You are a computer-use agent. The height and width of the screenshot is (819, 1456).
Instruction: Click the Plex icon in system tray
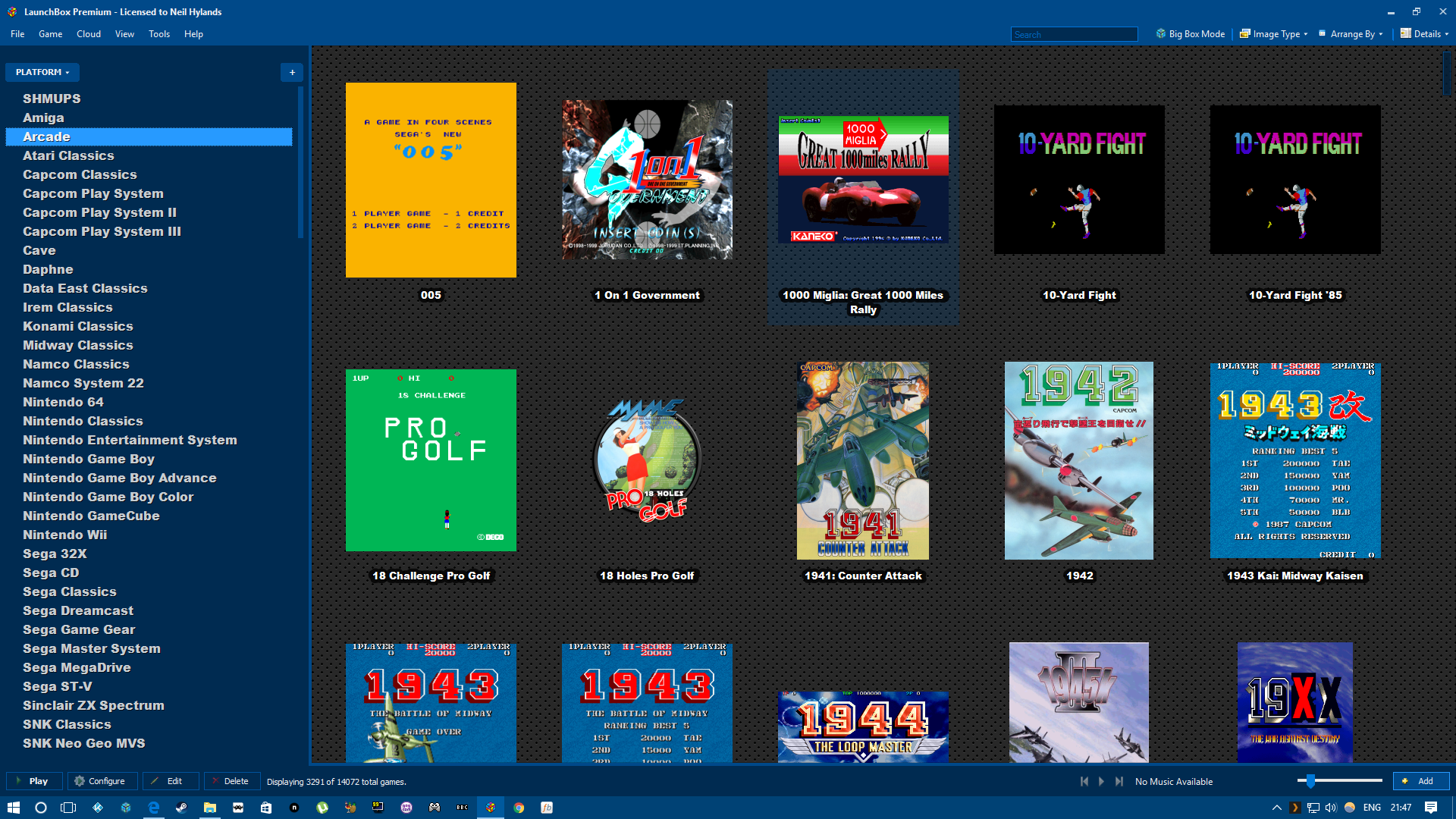[x=1294, y=808]
